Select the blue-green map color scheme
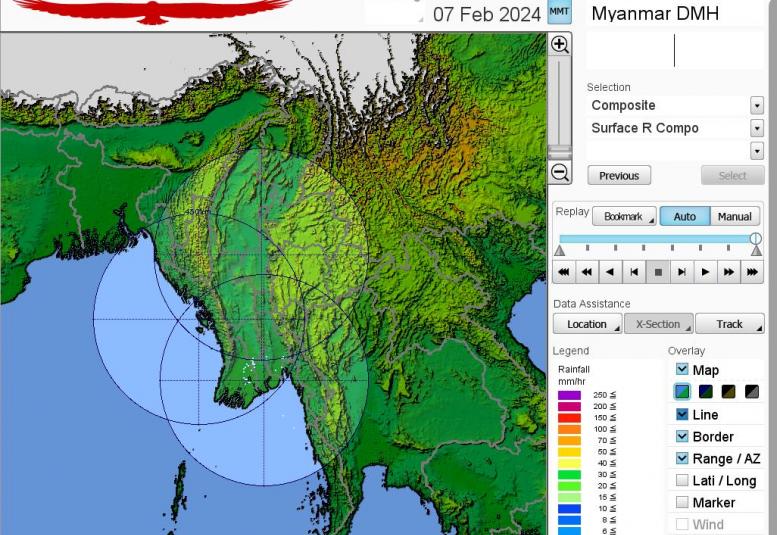 [682, 392]
